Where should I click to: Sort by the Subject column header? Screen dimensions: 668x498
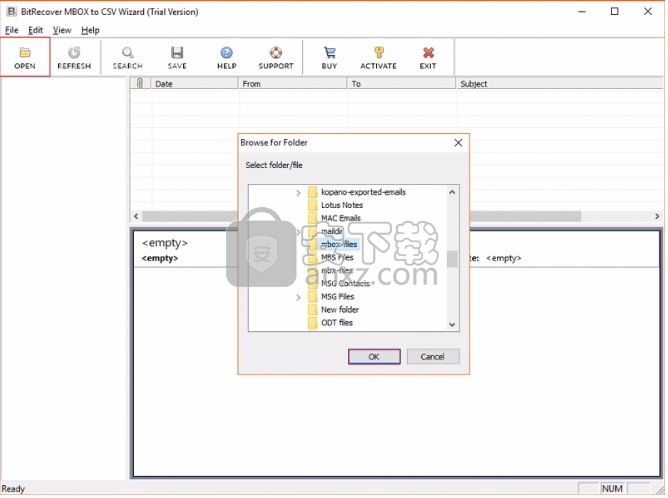560,83
